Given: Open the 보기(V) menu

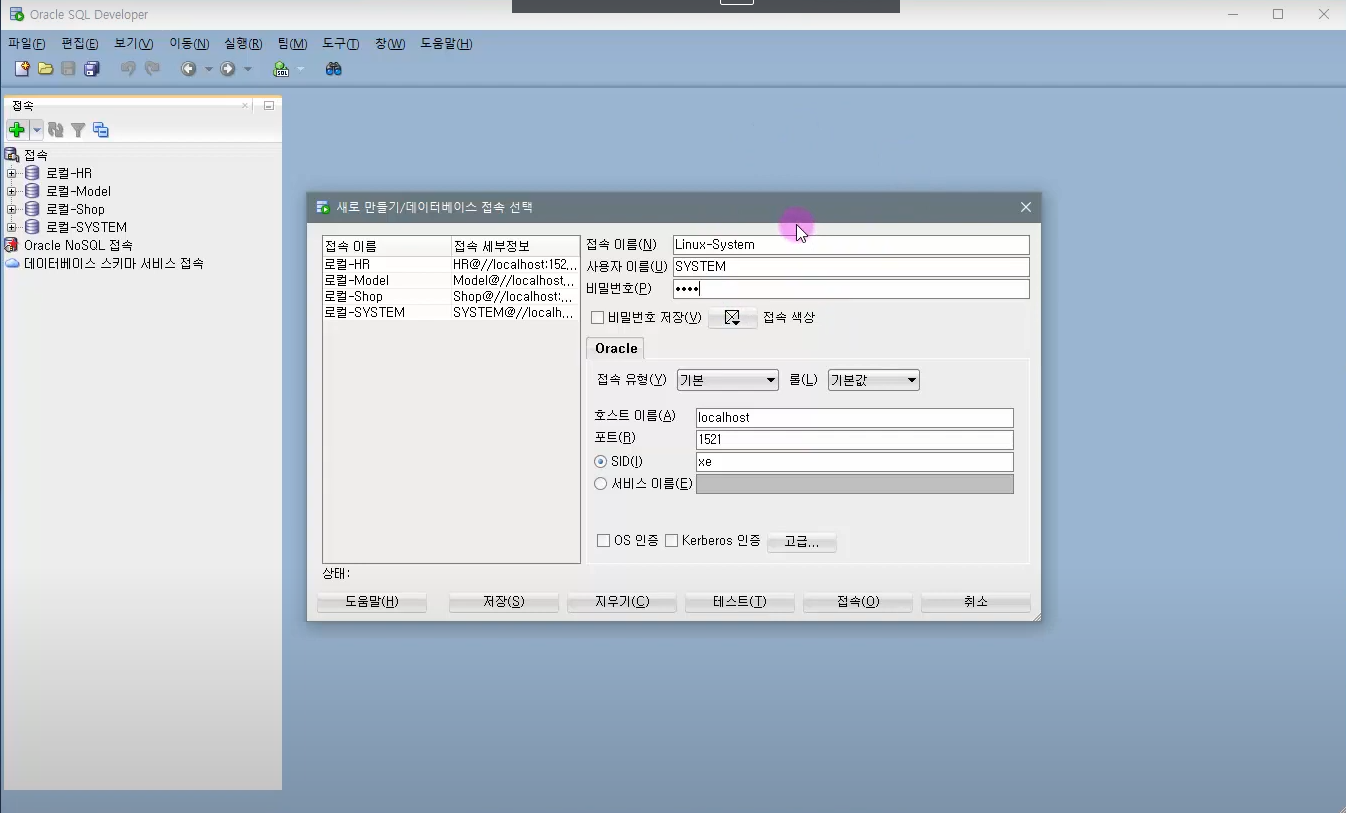Looking at the screenshot, I should pyautogui.click(x=134, y=44).
